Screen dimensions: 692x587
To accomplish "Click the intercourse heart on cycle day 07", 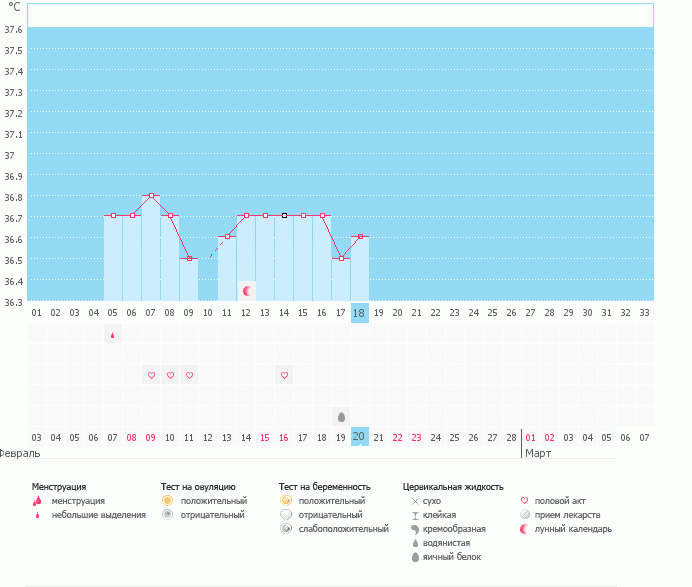I will (151, 375).
